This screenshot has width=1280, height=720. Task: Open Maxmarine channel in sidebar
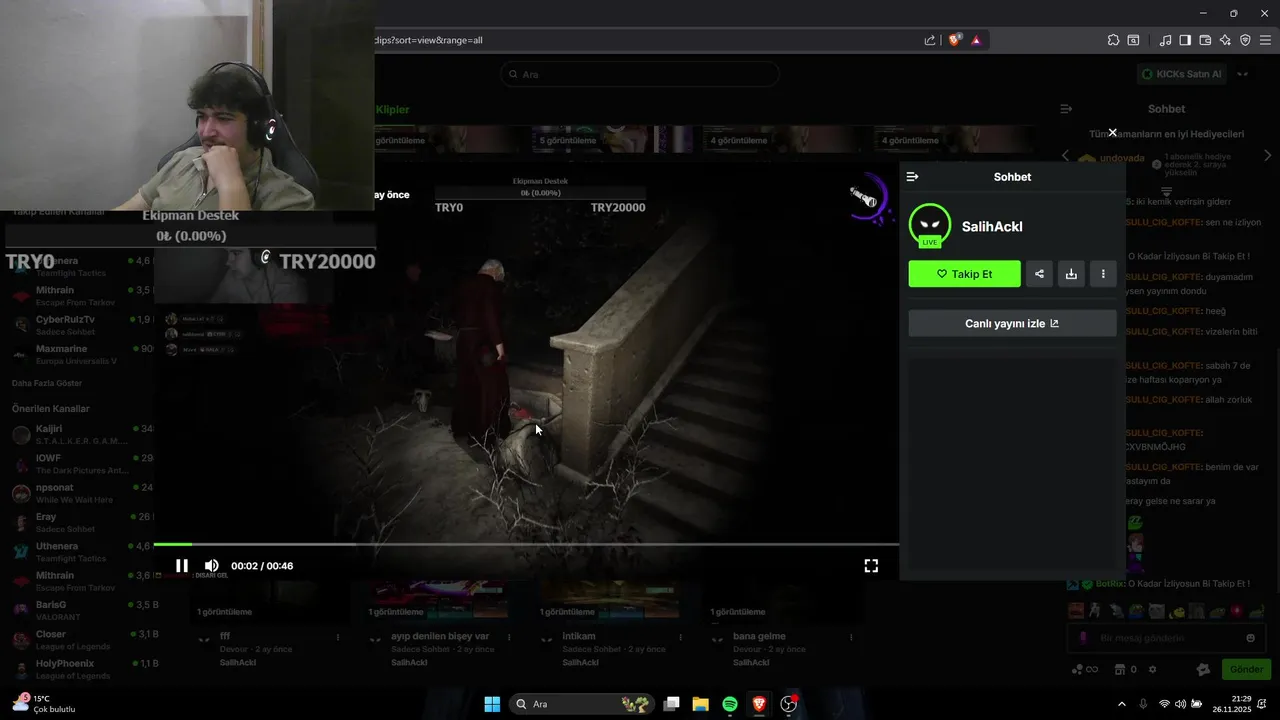[80, 354]
